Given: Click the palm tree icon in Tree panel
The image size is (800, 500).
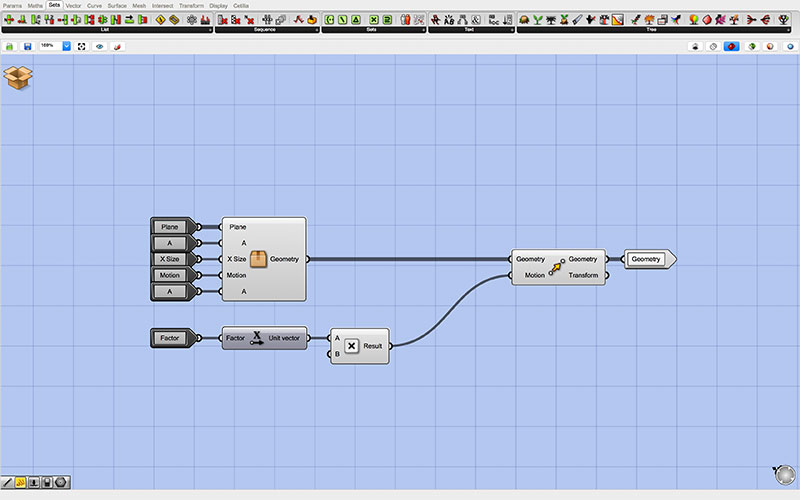Looking at the screenshot, I should 551,20.
